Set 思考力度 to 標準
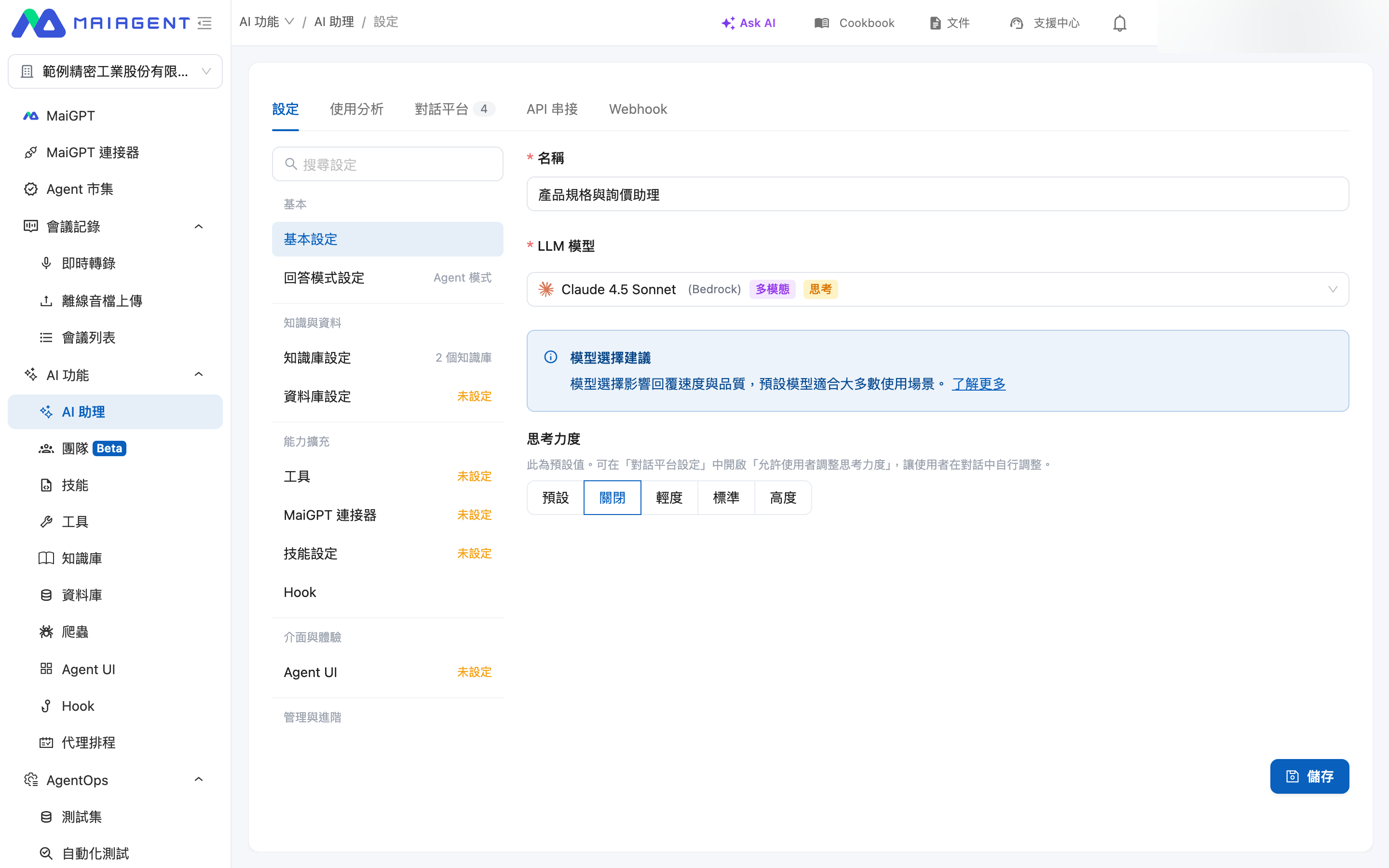1389x868 pixels. 726,498
